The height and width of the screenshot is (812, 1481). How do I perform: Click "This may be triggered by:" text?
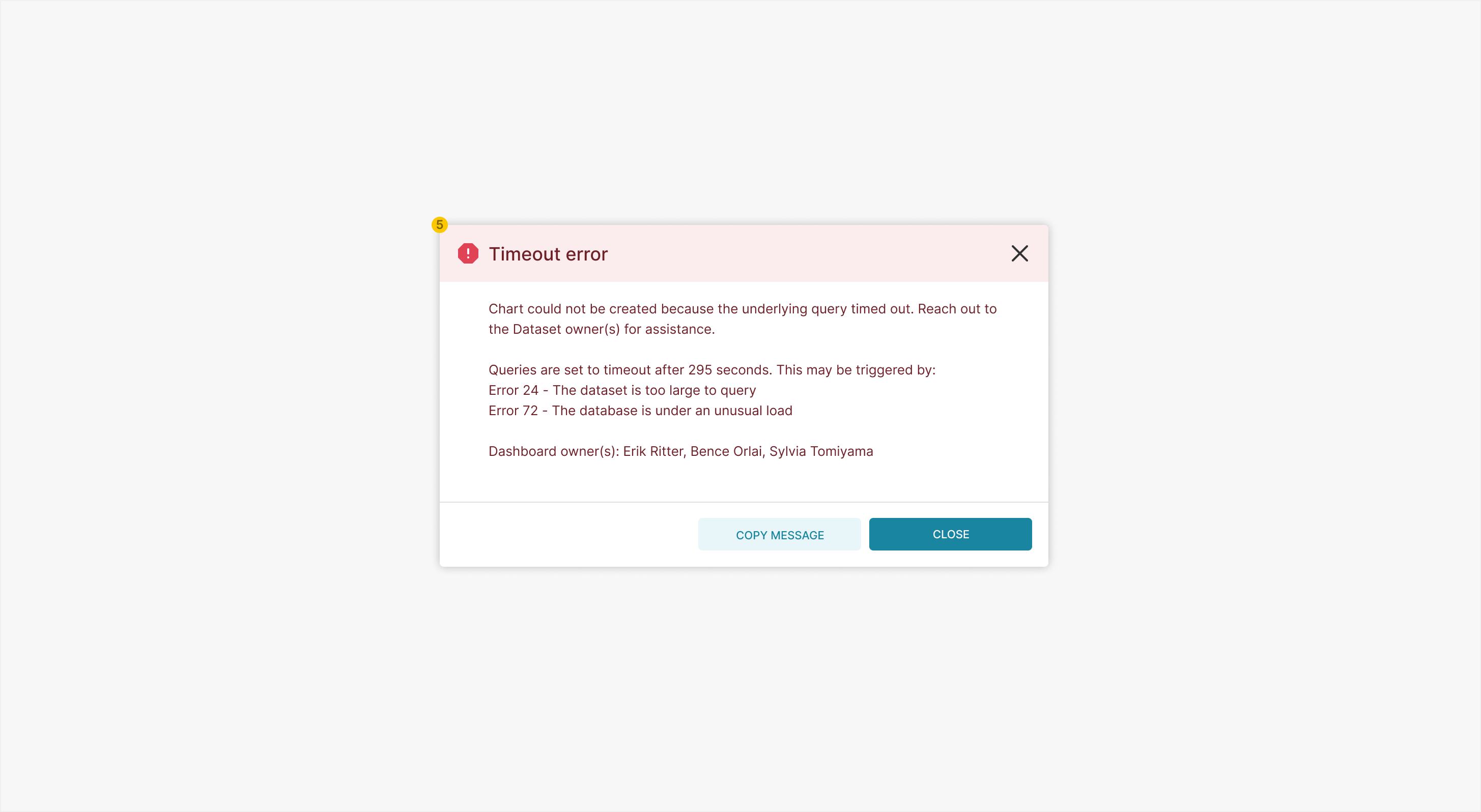[856, 370]
